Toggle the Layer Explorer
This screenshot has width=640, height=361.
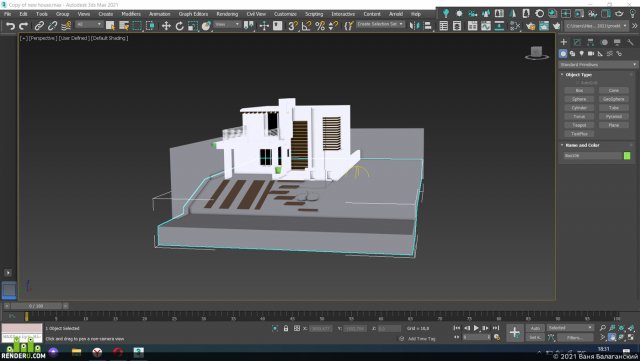pos(457,26)
